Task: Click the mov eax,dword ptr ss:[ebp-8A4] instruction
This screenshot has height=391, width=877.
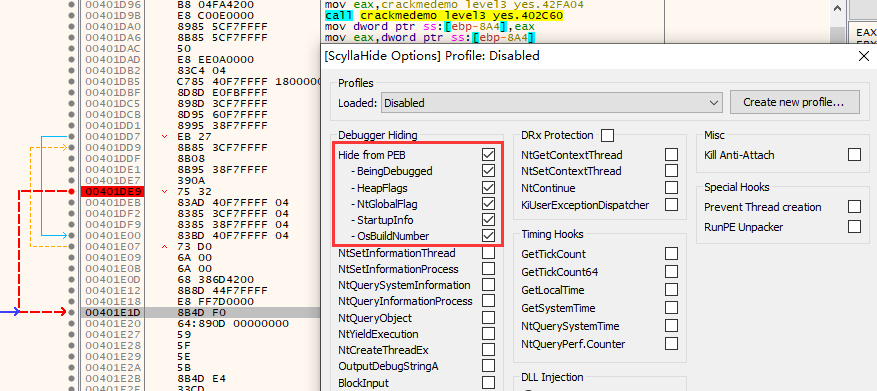Action: (x=430, y=37)
